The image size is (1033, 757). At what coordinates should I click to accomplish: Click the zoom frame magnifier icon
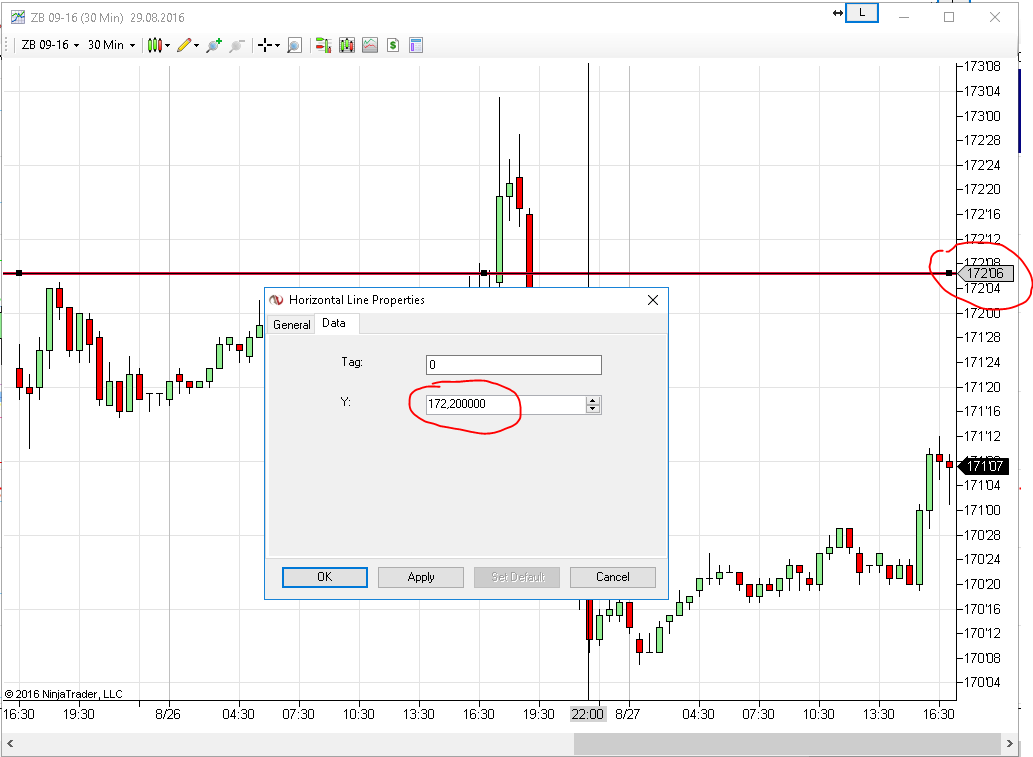(x=294, y=45)
